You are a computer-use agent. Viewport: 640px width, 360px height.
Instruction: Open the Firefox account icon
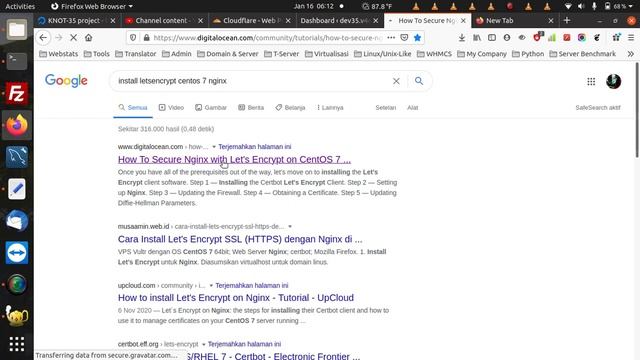[507, 38]
